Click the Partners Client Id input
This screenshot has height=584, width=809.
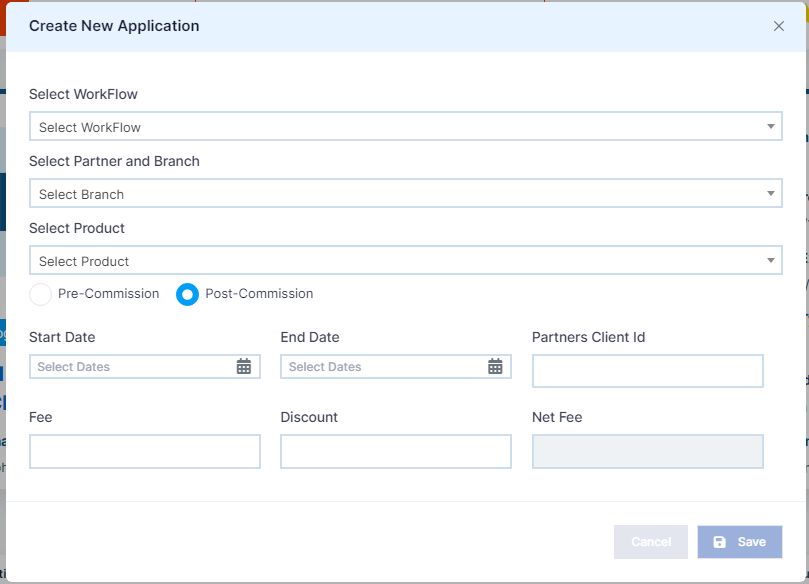click(648, 371)
